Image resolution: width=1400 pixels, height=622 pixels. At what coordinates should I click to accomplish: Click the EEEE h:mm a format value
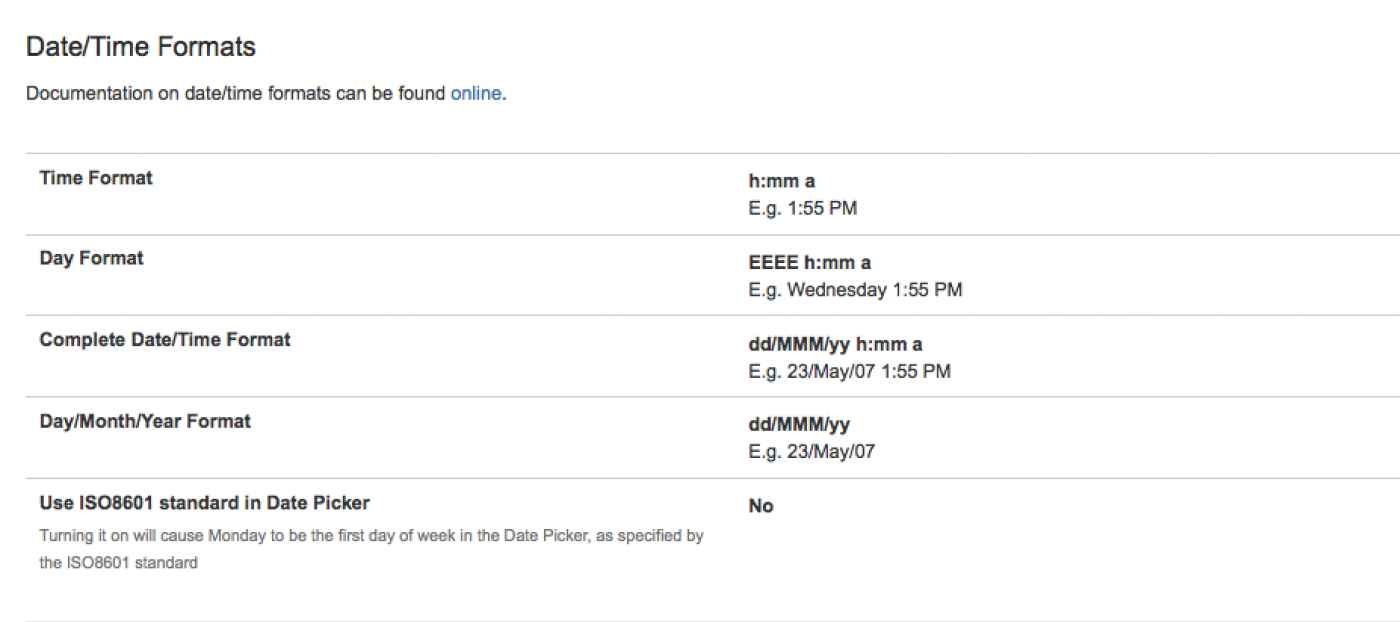(809, 263)
